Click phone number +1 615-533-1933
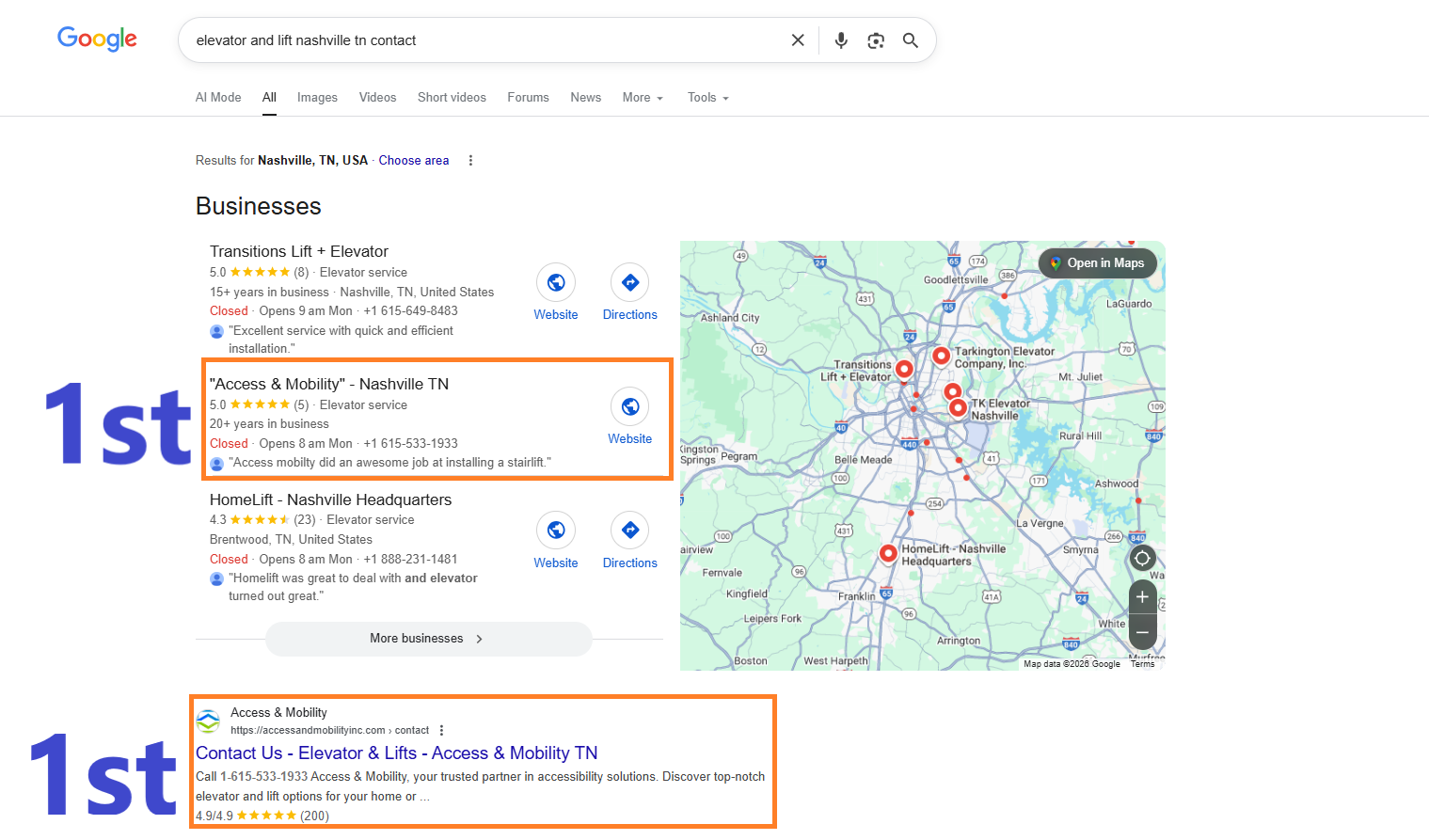The height and width of the screenshot is (840, 1429). (410, 444)
